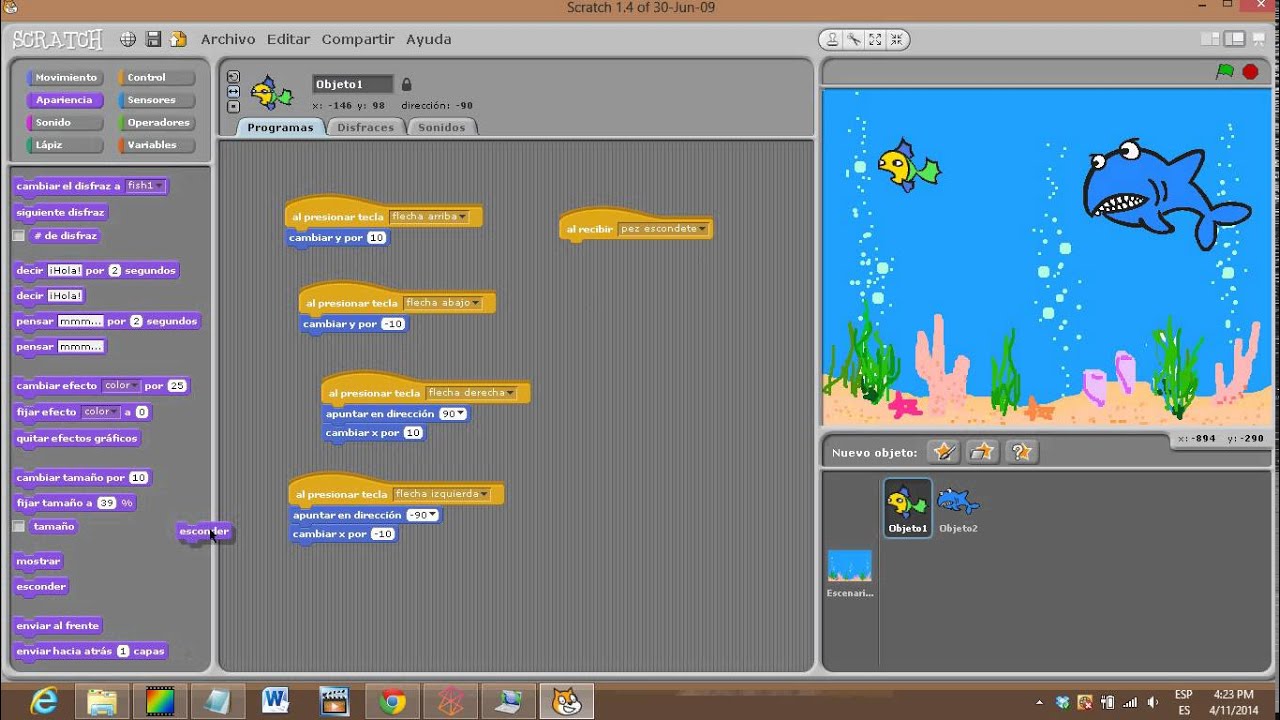Switch to small stage view mode

click(1210, 39)
